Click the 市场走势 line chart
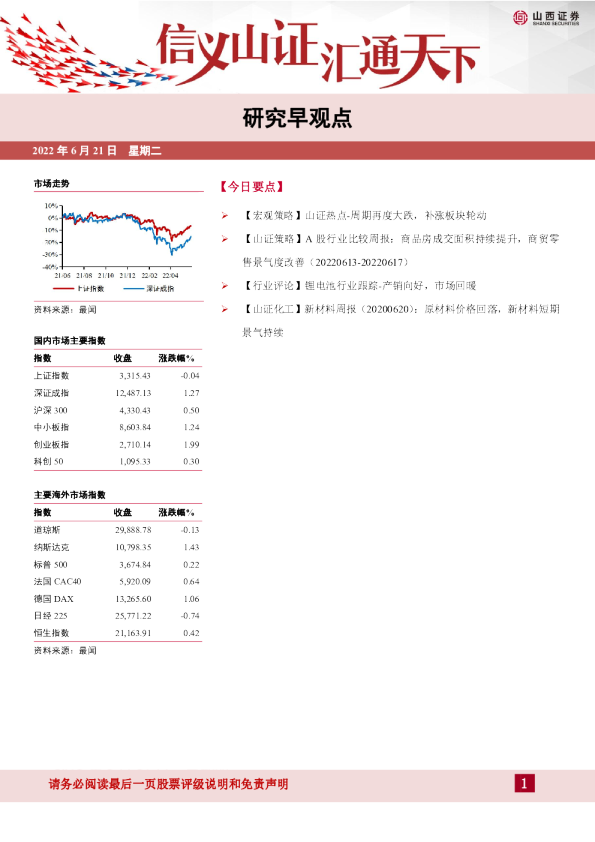 click(x=118, y=239)
